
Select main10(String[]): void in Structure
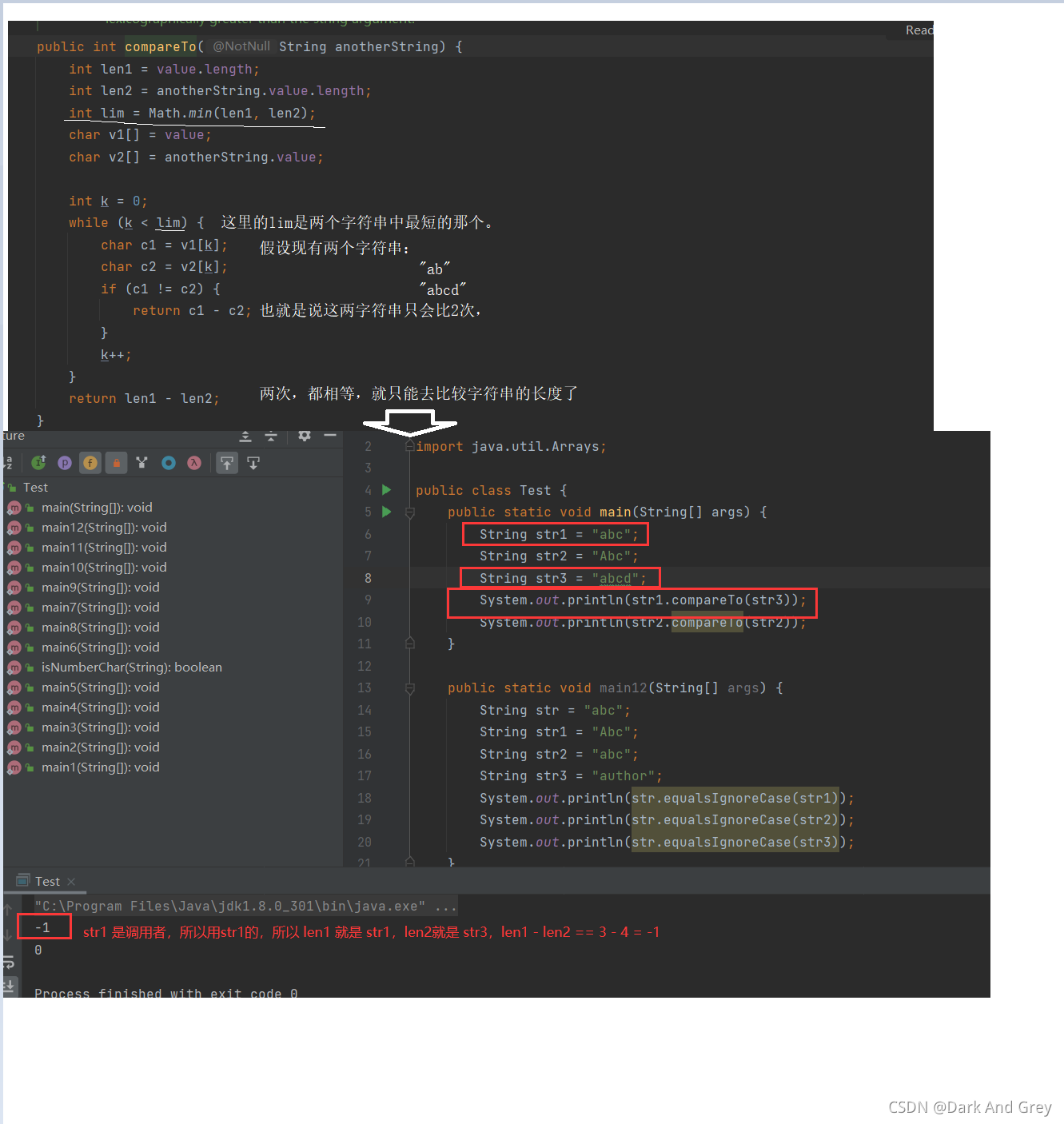click(x=104, y=568)
